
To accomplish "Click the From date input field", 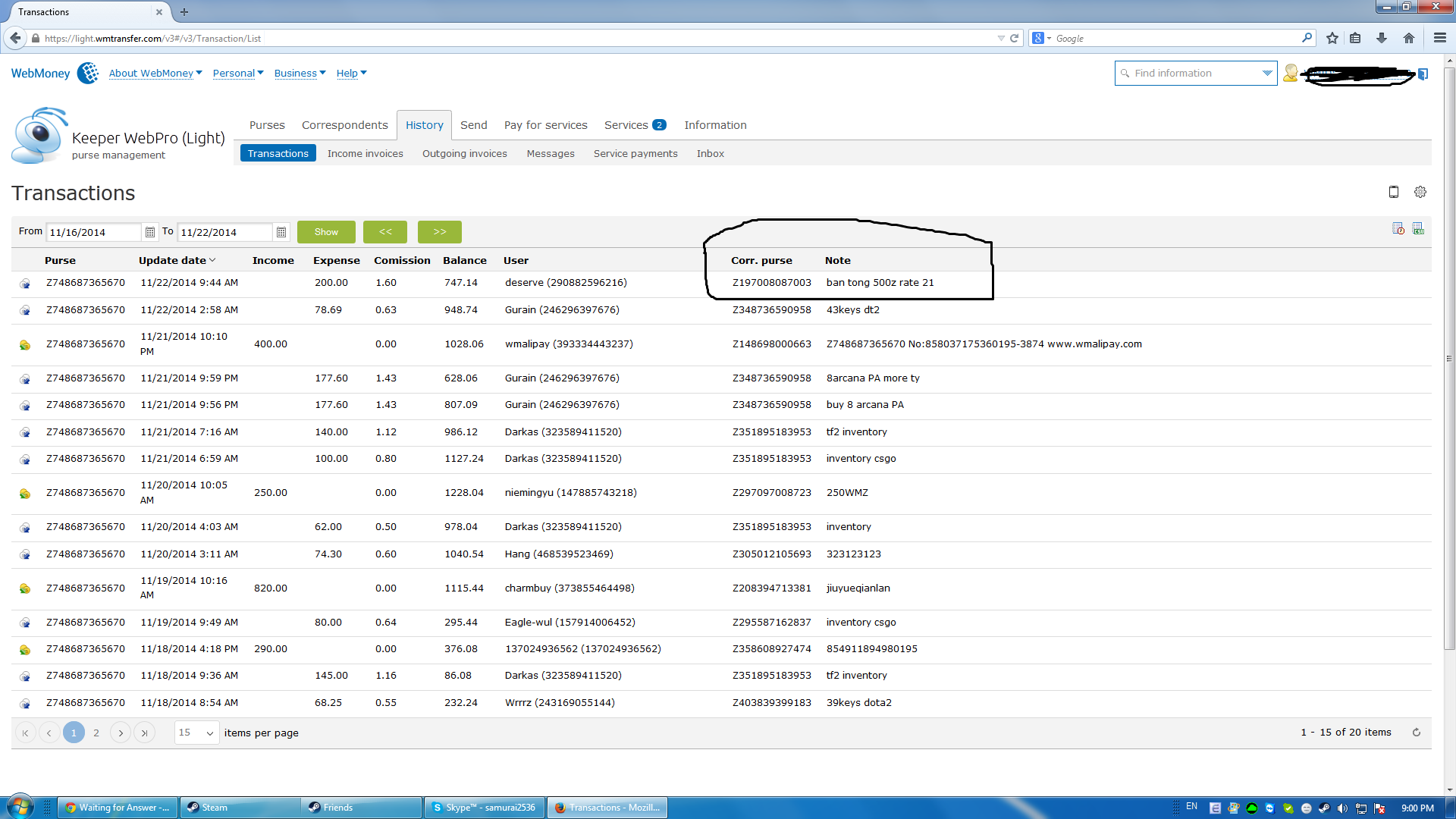I will pyautogui.click(x=93, y=232).
